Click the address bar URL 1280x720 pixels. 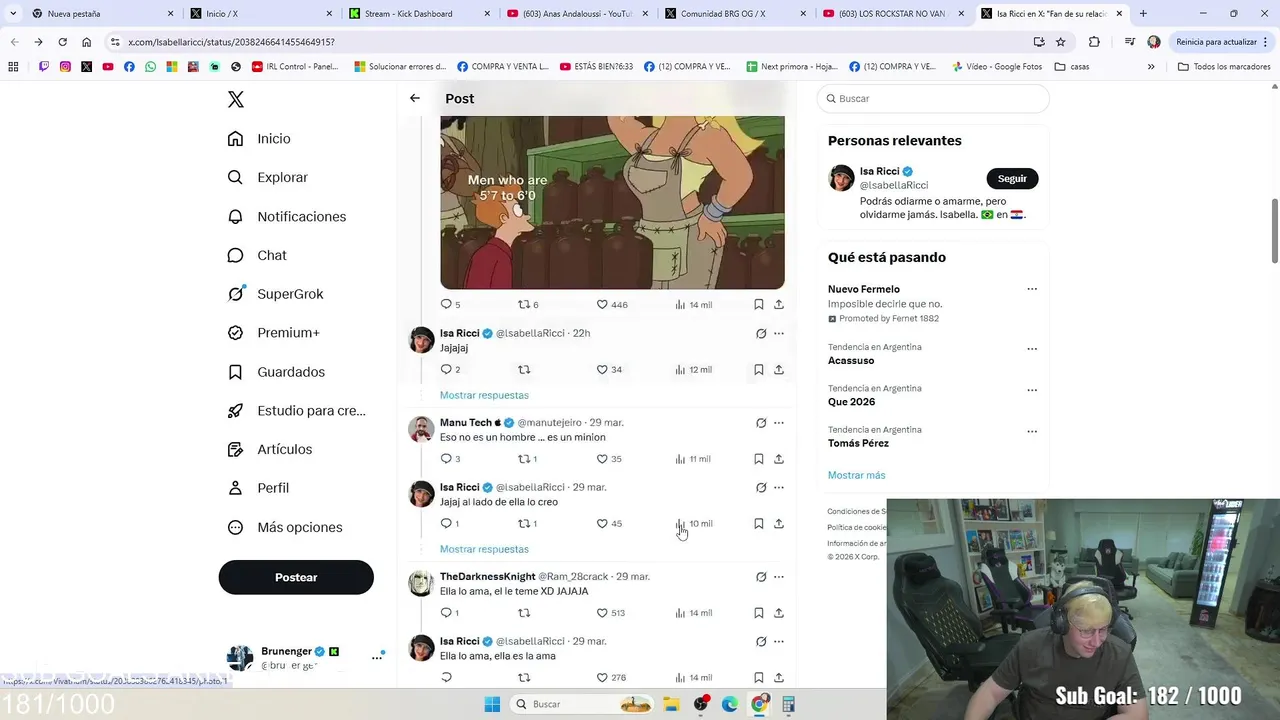click(231, 42)
